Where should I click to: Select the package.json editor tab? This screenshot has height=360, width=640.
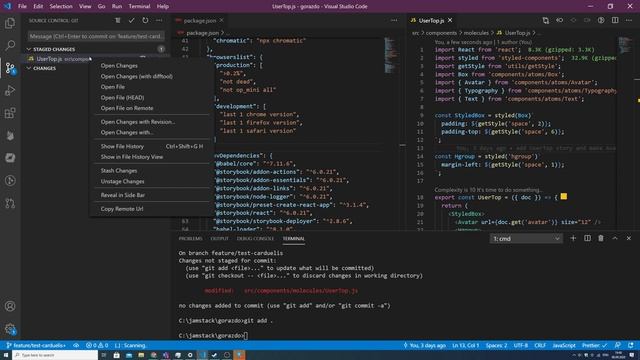coord(200,20)
